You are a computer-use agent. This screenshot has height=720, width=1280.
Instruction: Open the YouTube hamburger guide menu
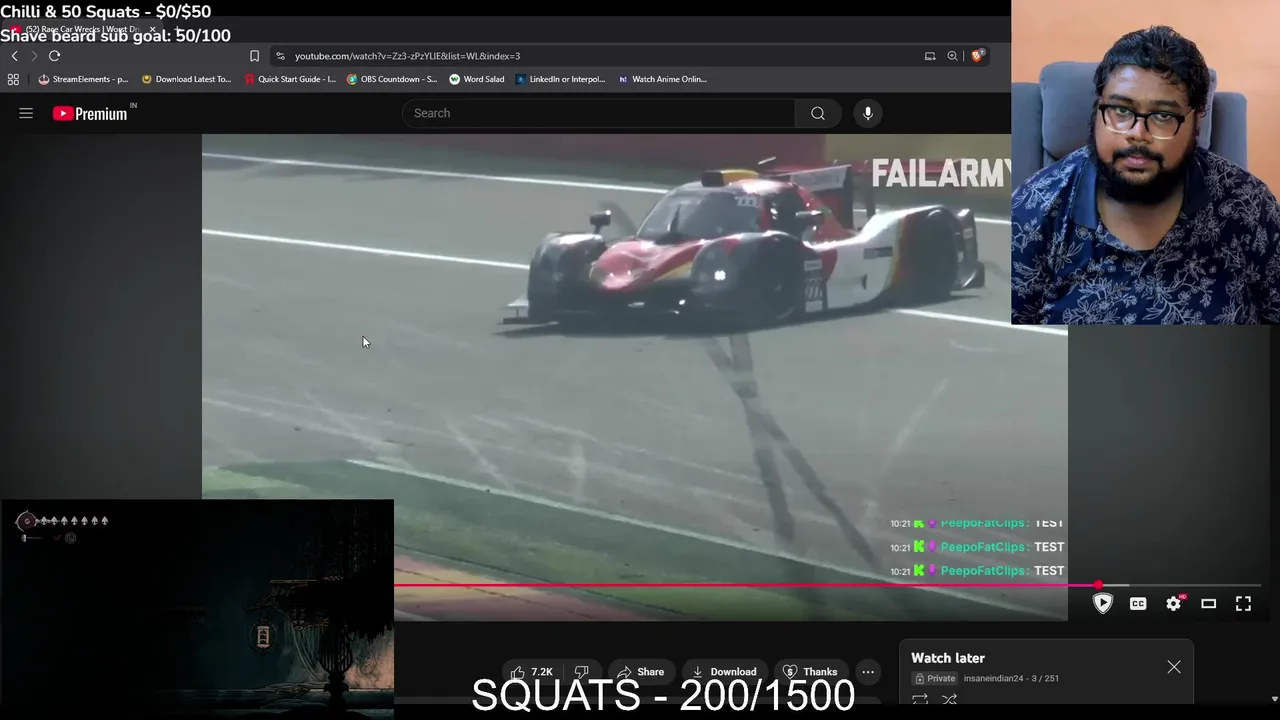(x=26, y=113)
